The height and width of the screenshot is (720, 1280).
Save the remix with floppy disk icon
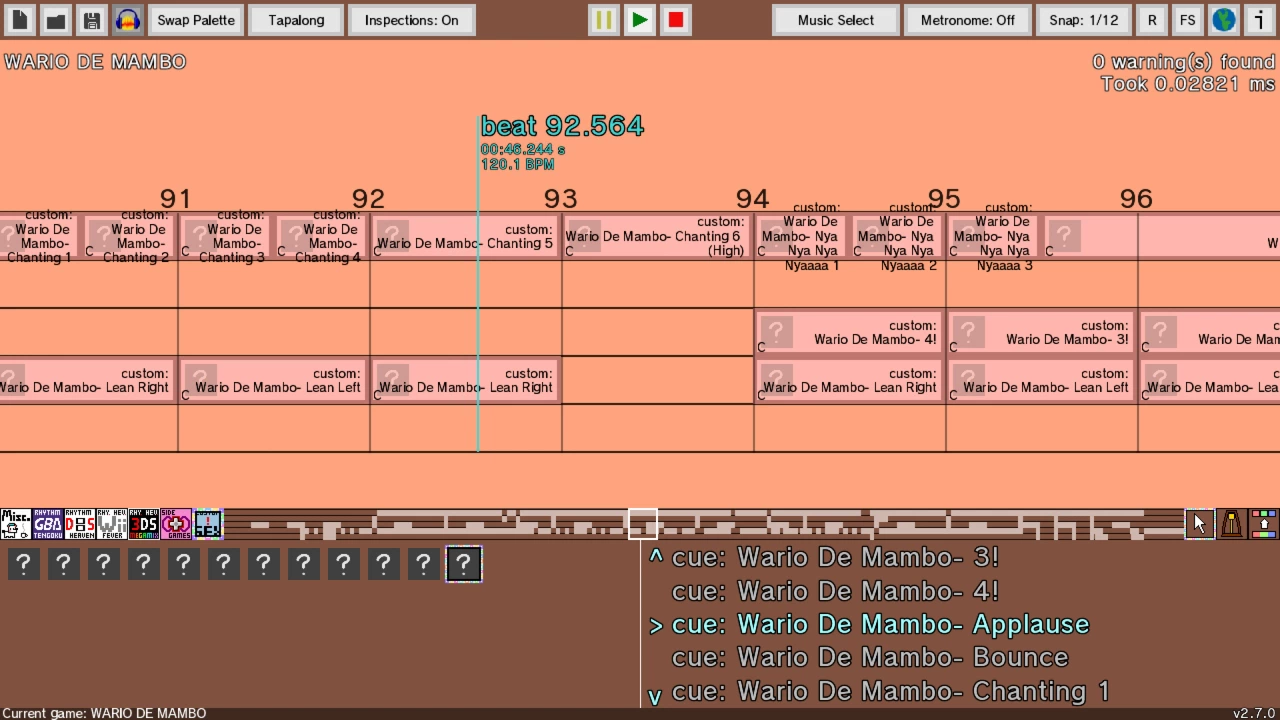point(92,20)
